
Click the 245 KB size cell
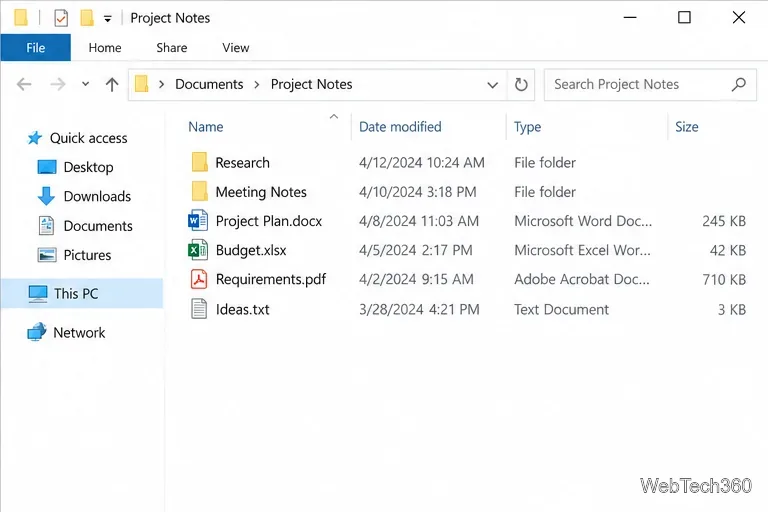pyautogui.click(x=724, y=221)
